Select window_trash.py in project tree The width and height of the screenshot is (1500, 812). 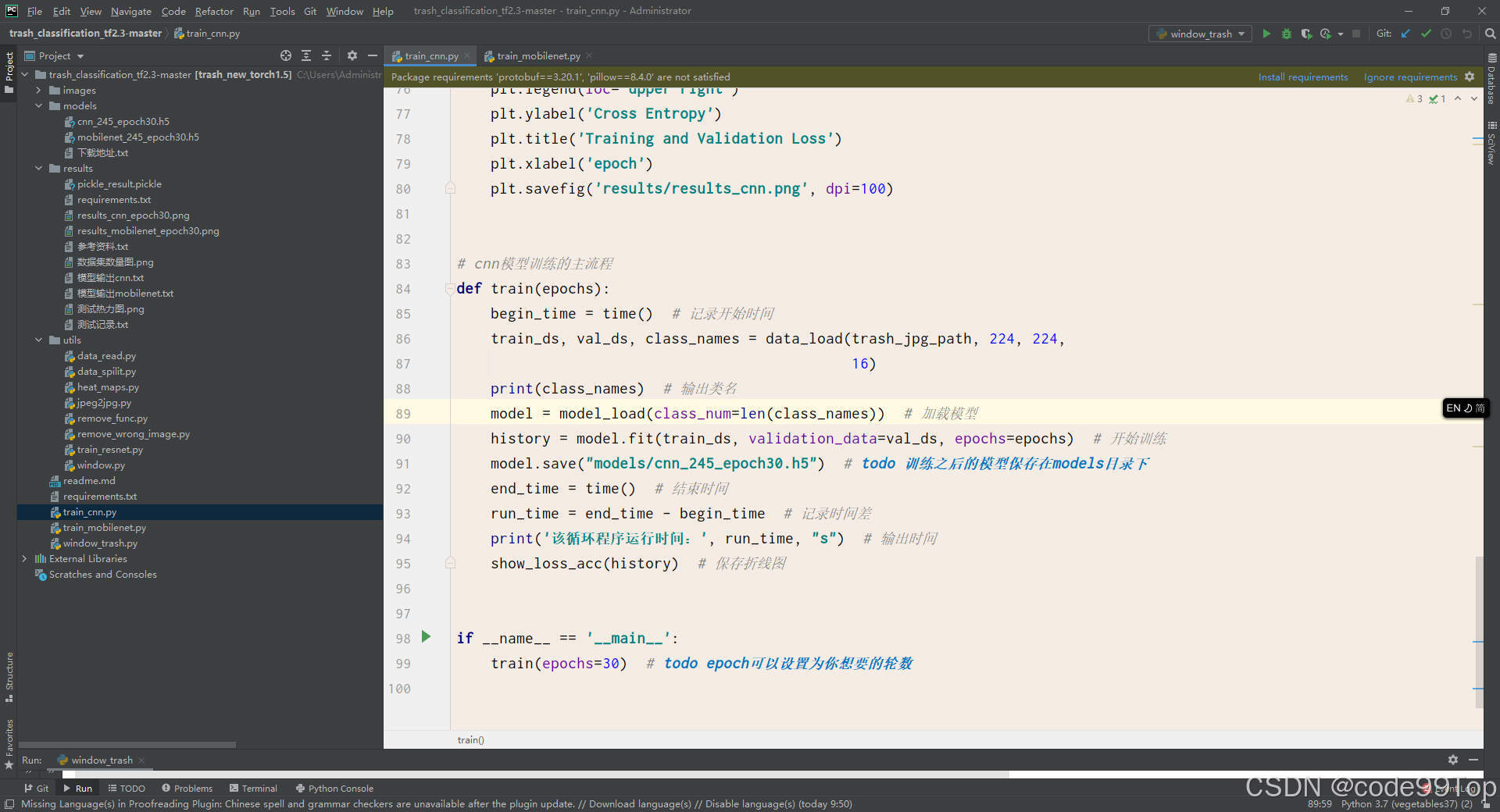[100, 543]
